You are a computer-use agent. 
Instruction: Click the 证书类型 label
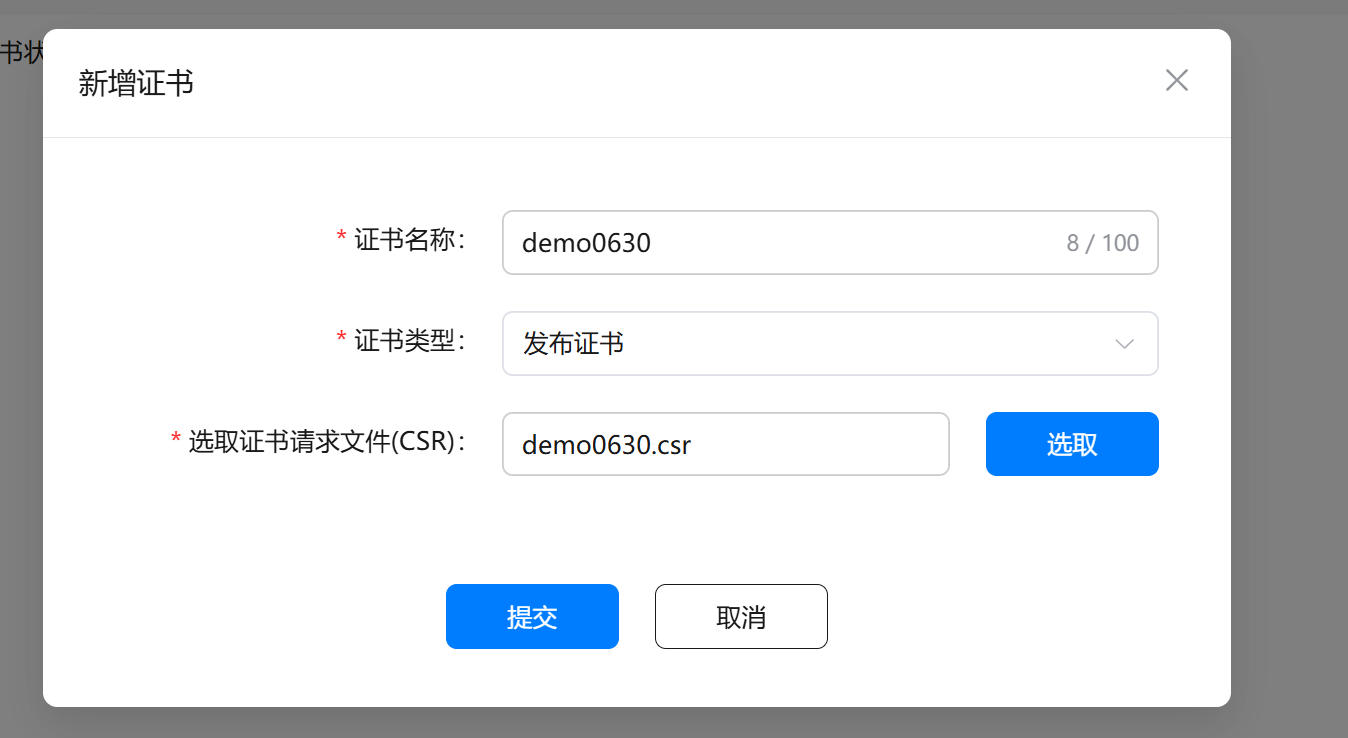pos(410,341)
